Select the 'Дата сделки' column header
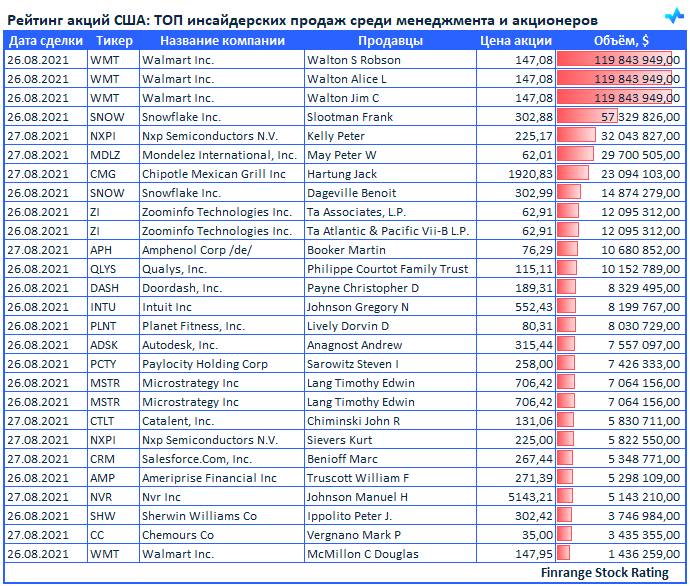690x586 pixels. (46, 41)
